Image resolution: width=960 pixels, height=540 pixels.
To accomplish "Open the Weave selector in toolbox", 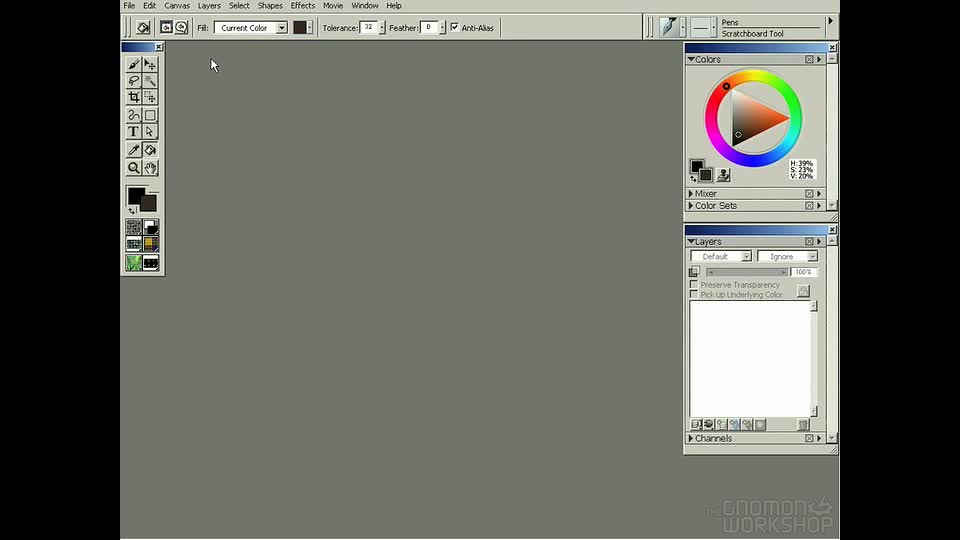I will point(151,245).
